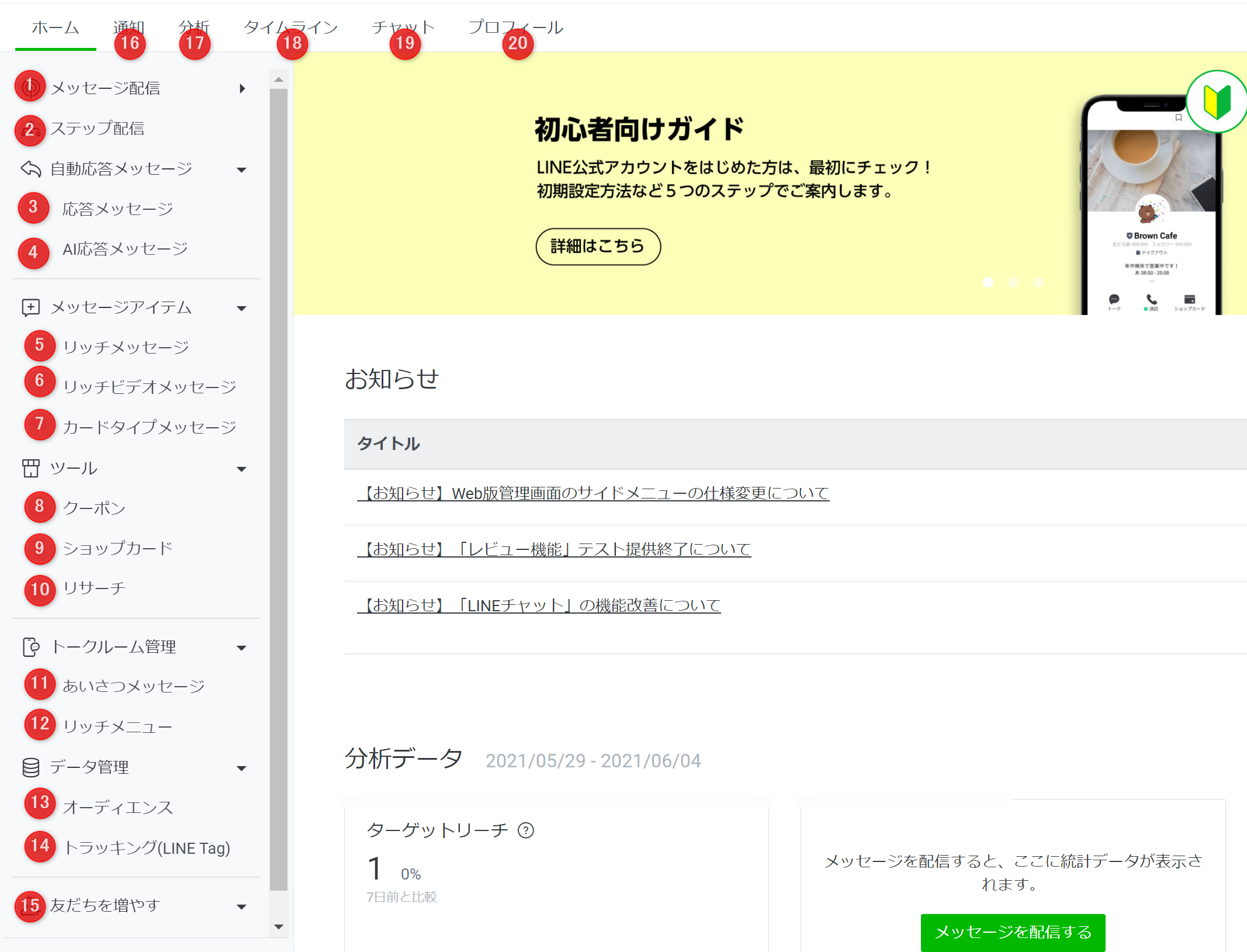This screenshot has height=952, width=1247.
Task: Click the ツール shop icon
Action: tap(31, 468)
